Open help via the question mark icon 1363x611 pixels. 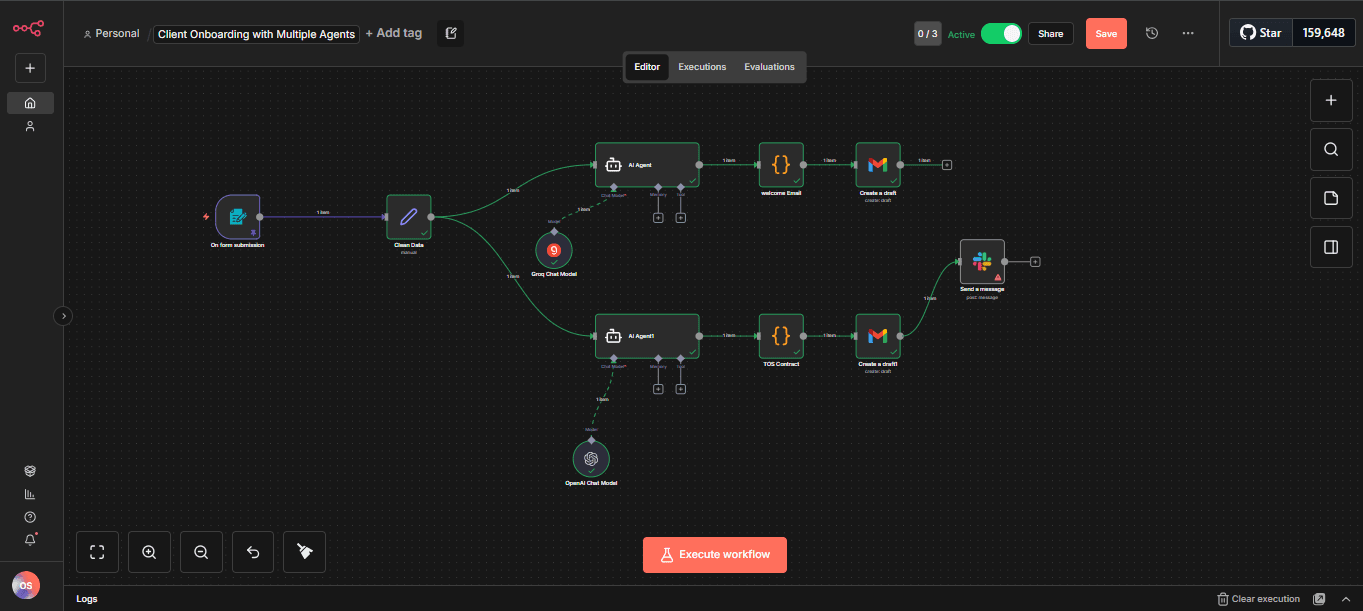click(29, 516)
